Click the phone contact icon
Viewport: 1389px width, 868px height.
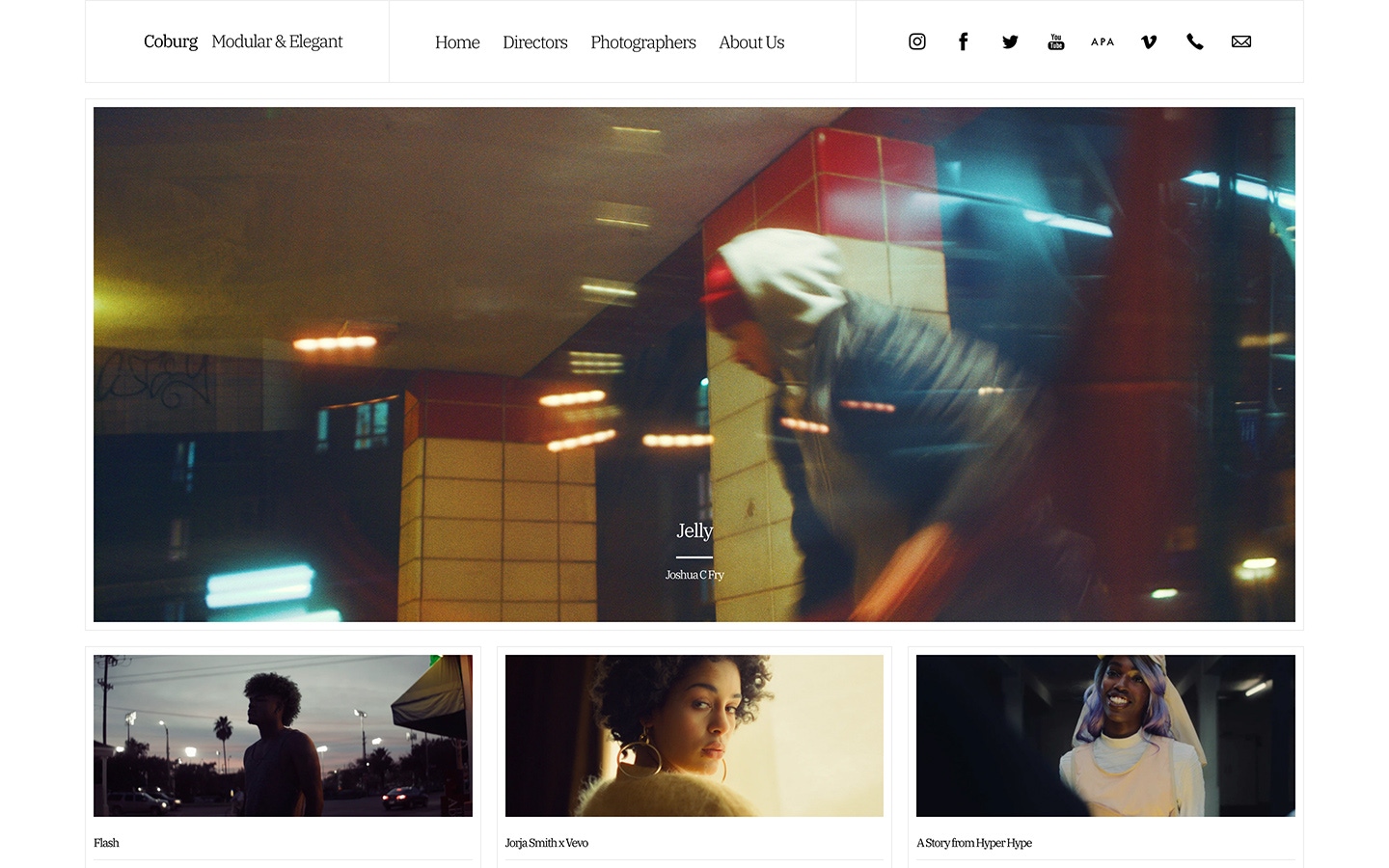pyautogui.click(x=1194, y=41)
